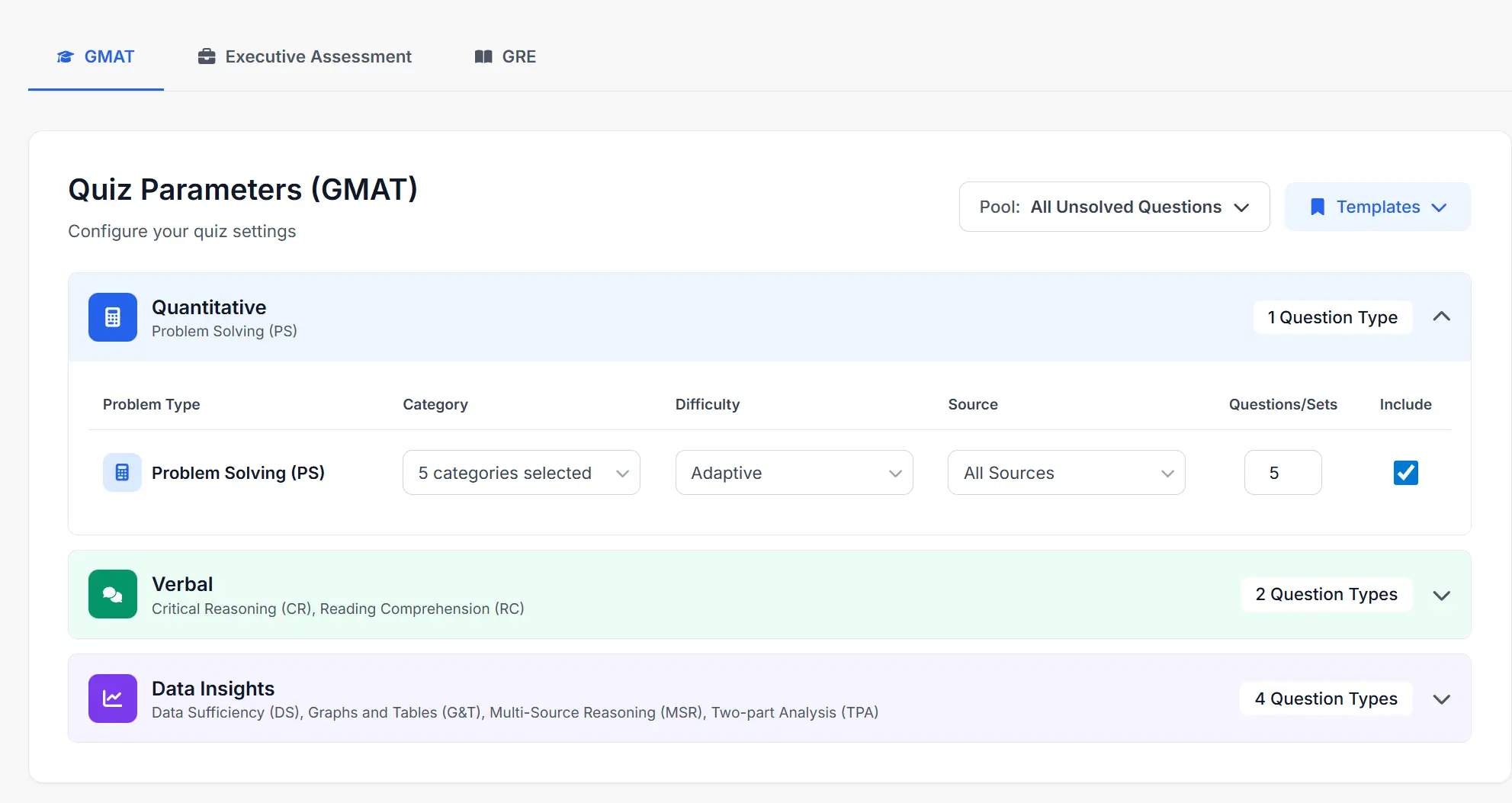Click the Questions/Sets number input field

1282,473
